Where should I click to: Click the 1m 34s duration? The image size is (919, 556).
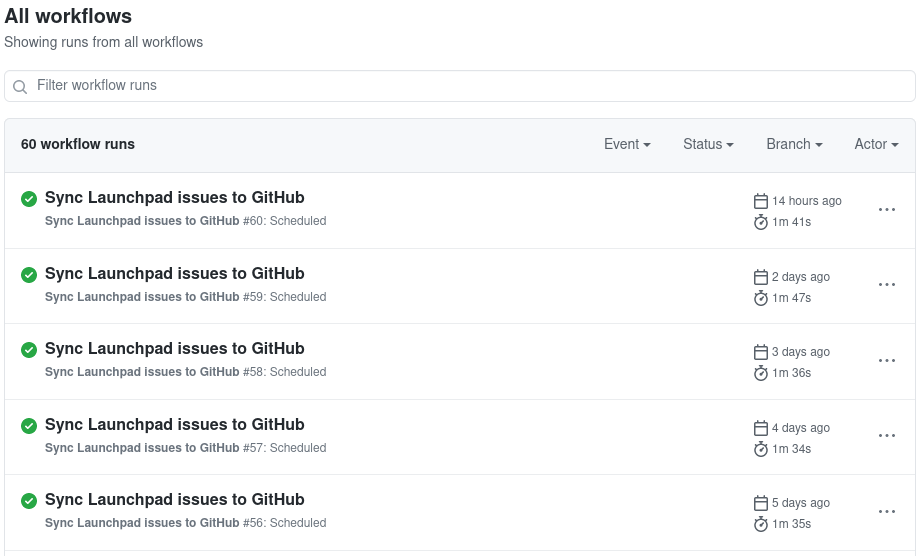click(x=791, y=449)
